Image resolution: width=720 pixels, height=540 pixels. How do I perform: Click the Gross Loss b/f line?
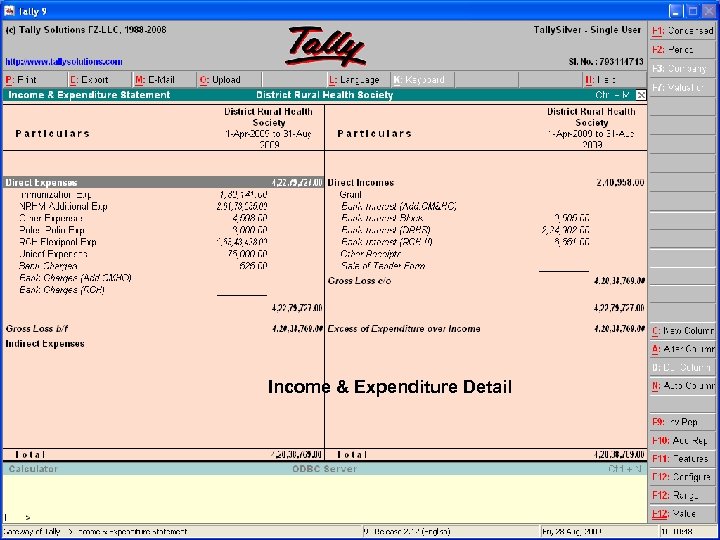[x=163, y=329]
